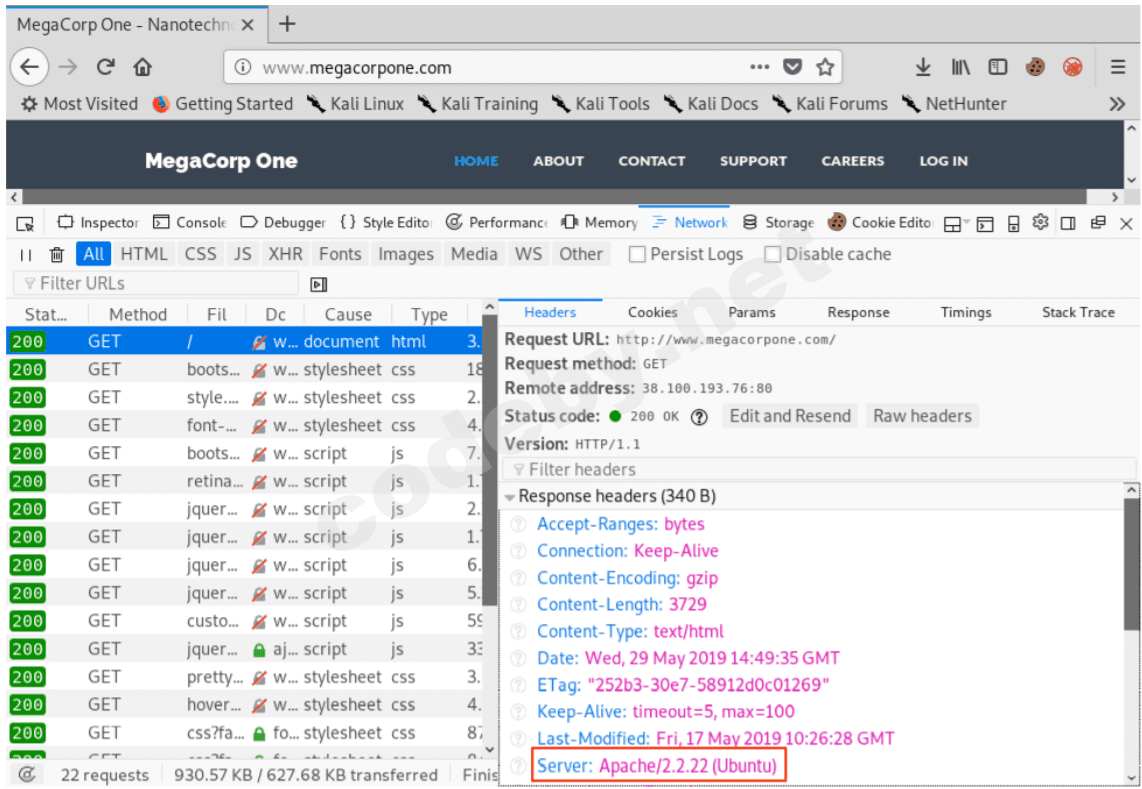
Task: Open the Stack Trace details tab
Action: pyautogui.click(x=1078, y=313)
